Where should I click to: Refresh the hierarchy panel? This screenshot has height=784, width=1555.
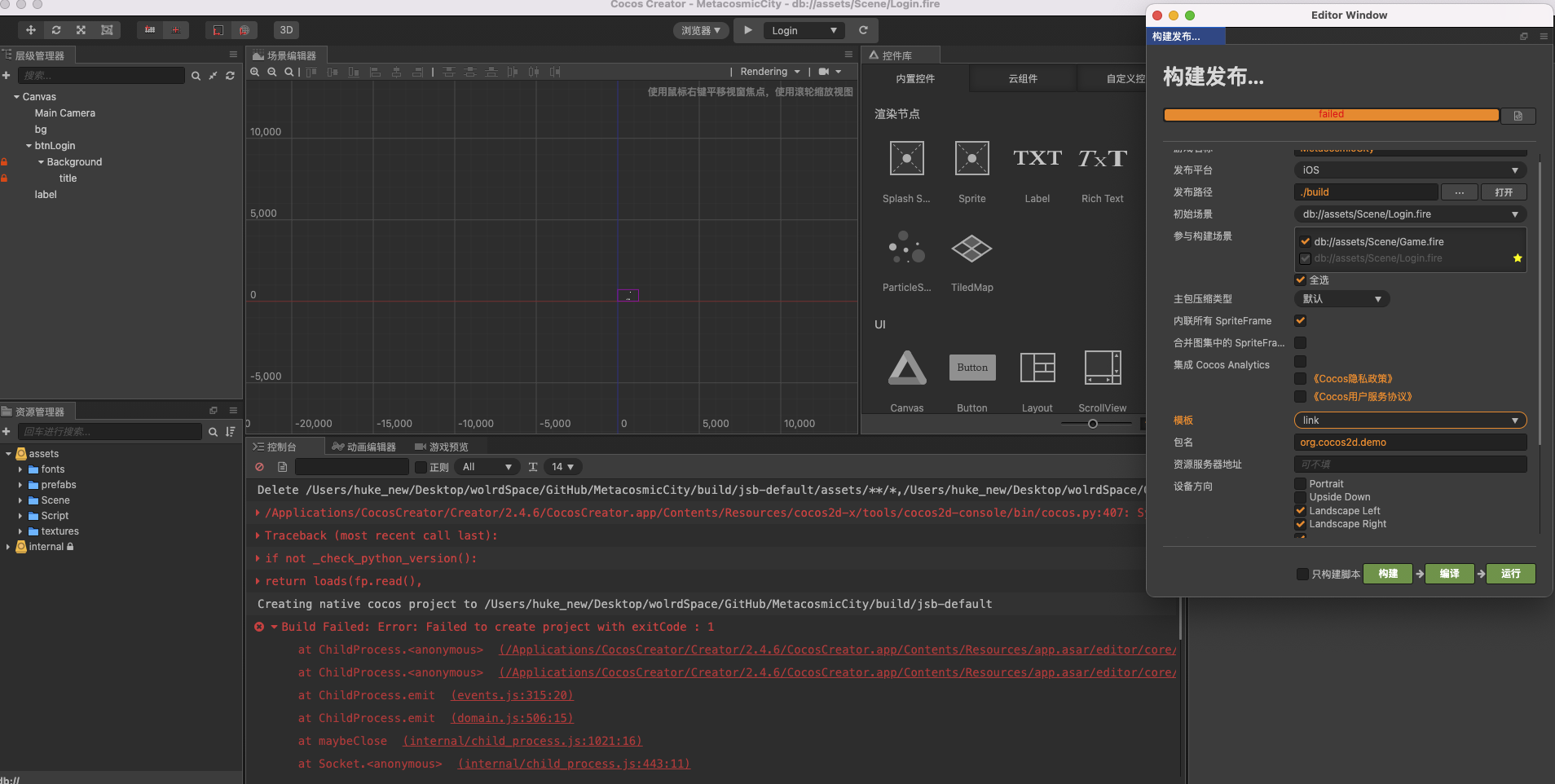pos(231,76)
